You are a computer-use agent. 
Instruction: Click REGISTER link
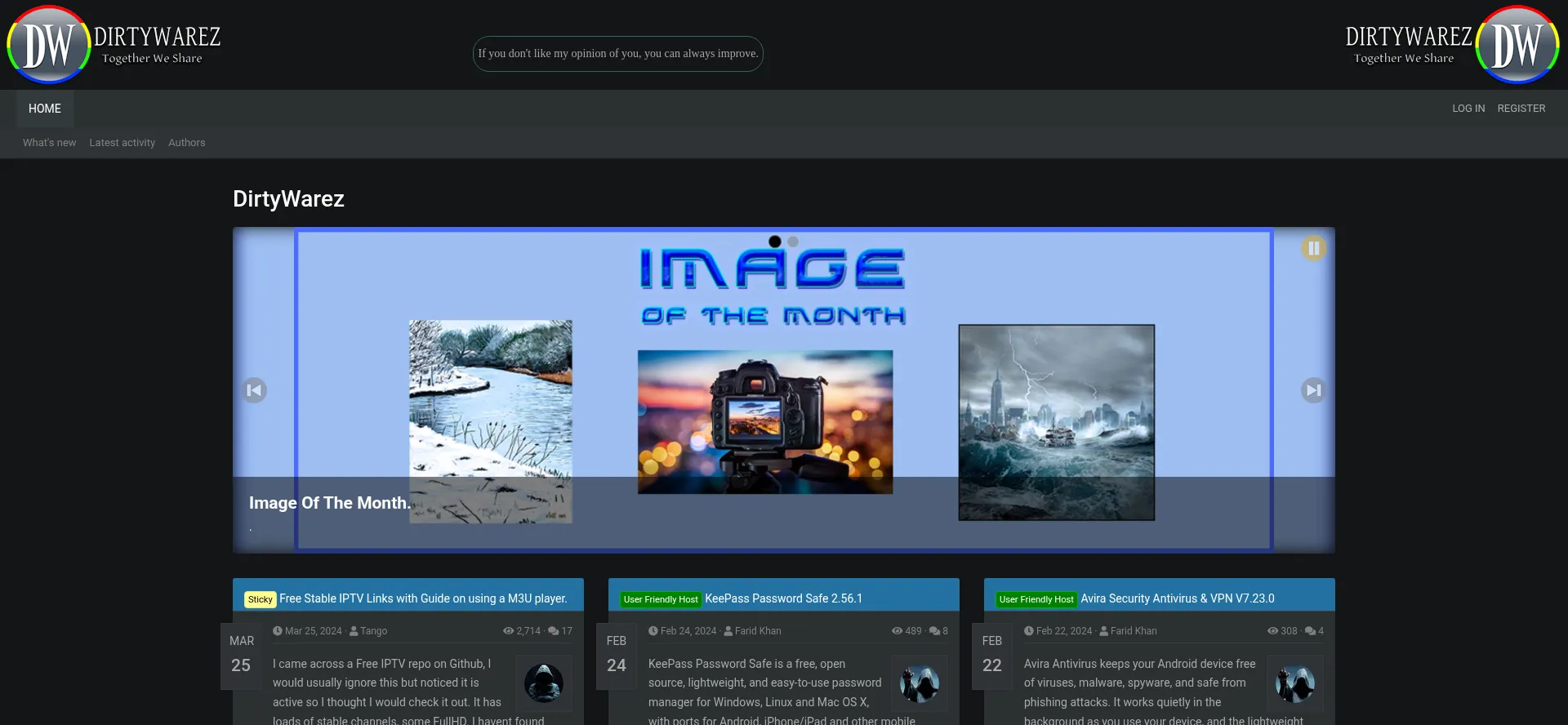click(x=1521, y=109)
